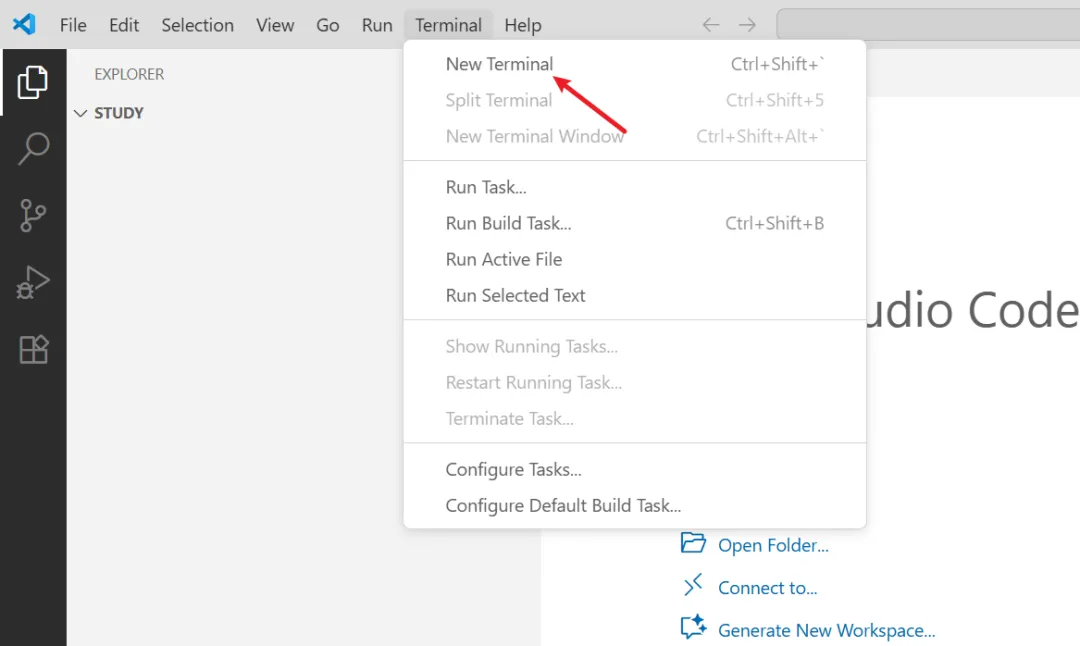The image size is (1080, 646).
Task: Open Configure Tasks... entry
Action: tap(513, 469)
